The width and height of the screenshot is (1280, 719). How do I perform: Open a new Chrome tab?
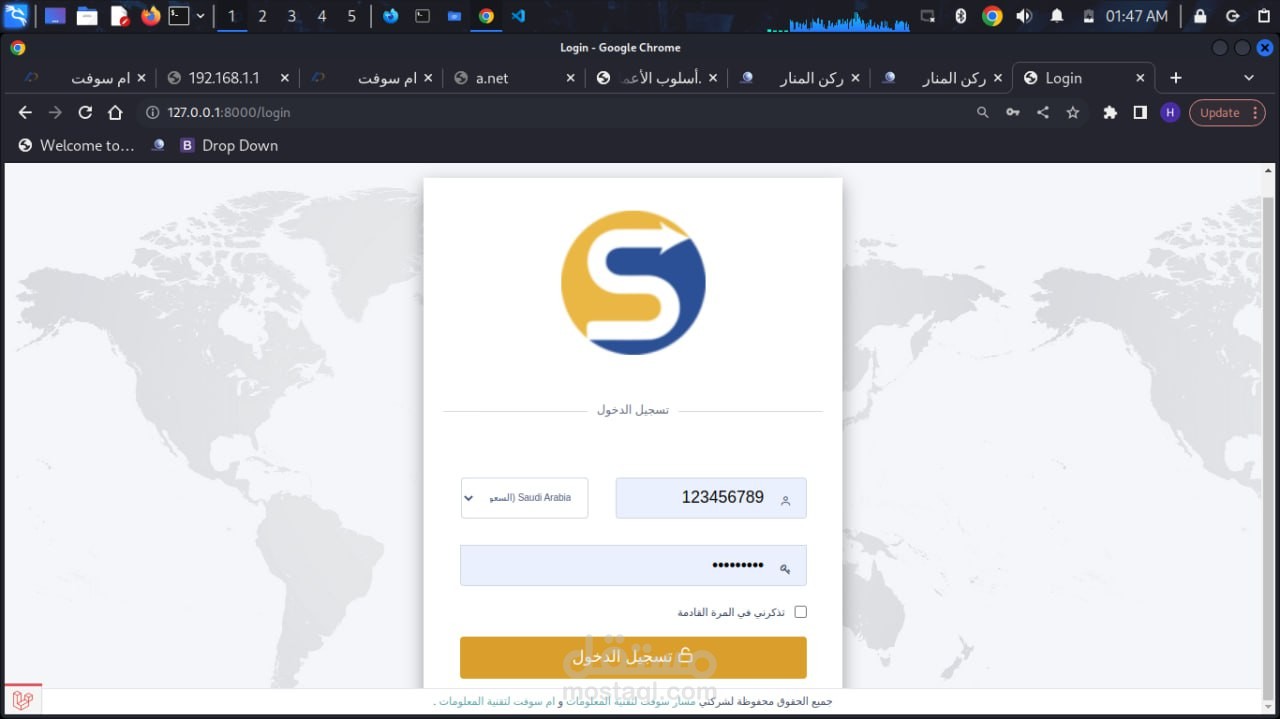point(1176,78)
